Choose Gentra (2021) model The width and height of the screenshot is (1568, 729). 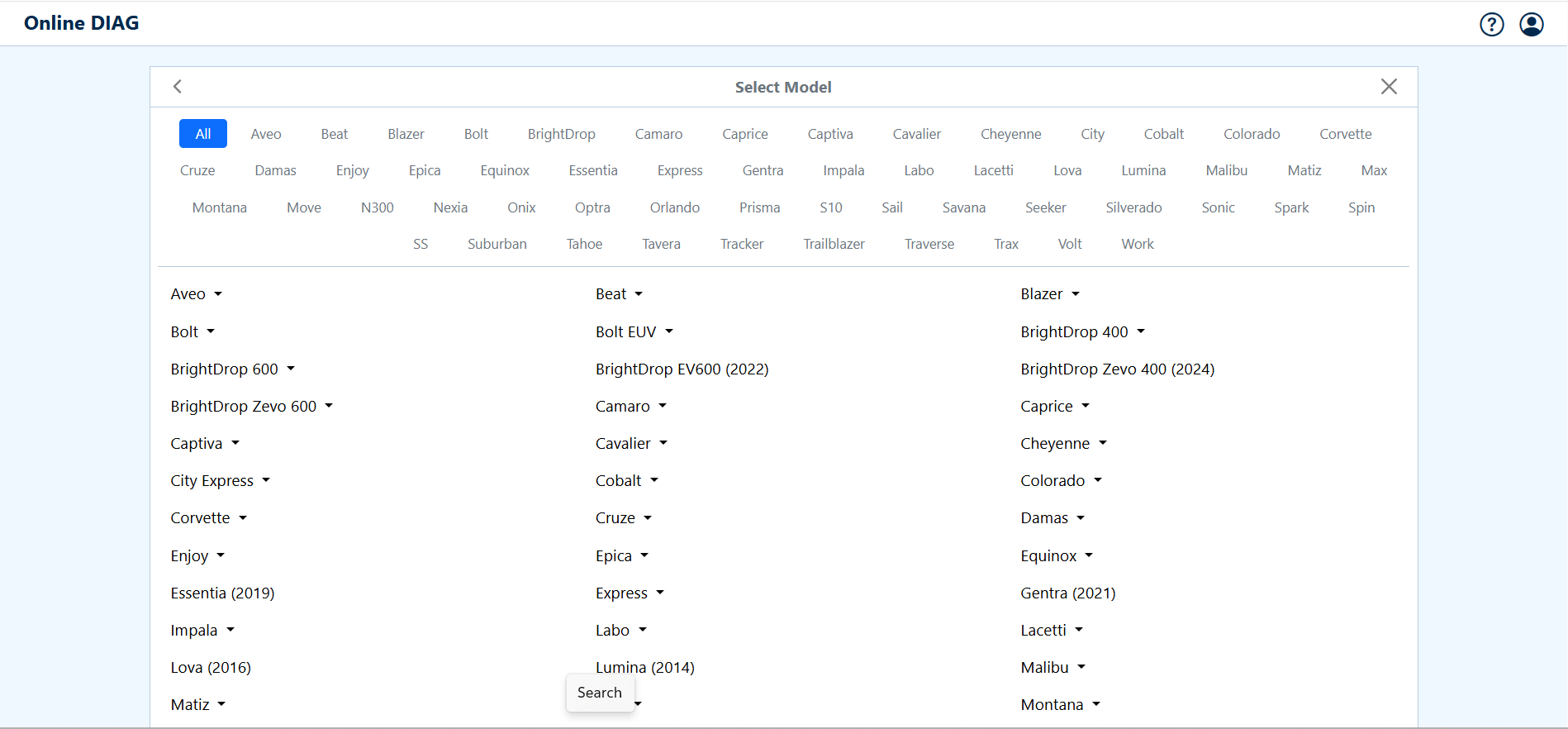pos(1068,593)
